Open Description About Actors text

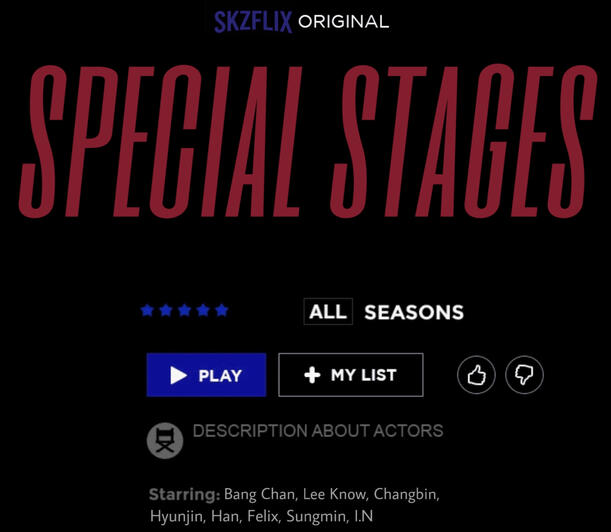(317, 431)
